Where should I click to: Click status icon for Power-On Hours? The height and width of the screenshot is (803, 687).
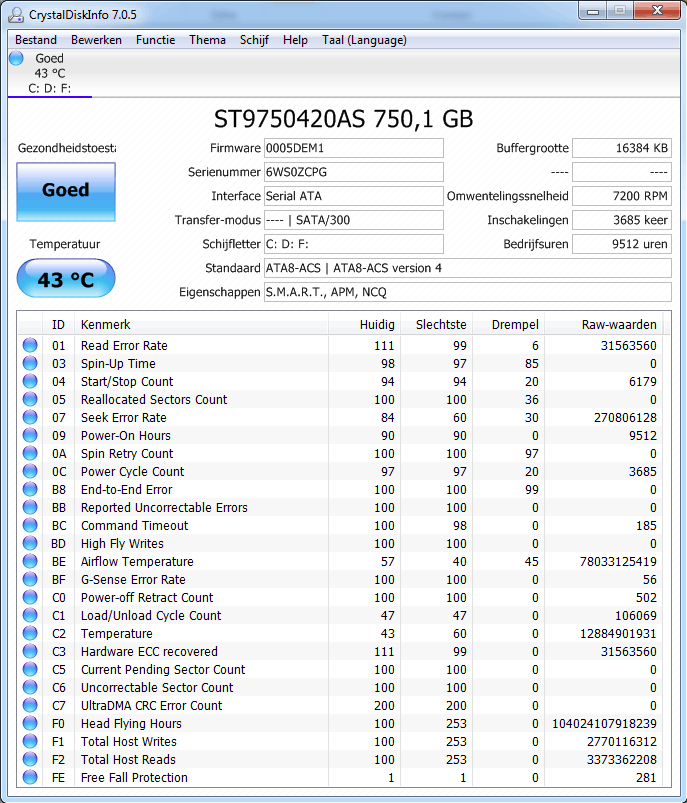click(30, 435)
